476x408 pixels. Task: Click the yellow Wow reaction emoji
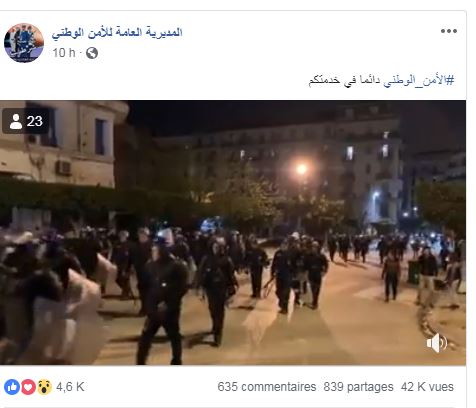point(44,387)
